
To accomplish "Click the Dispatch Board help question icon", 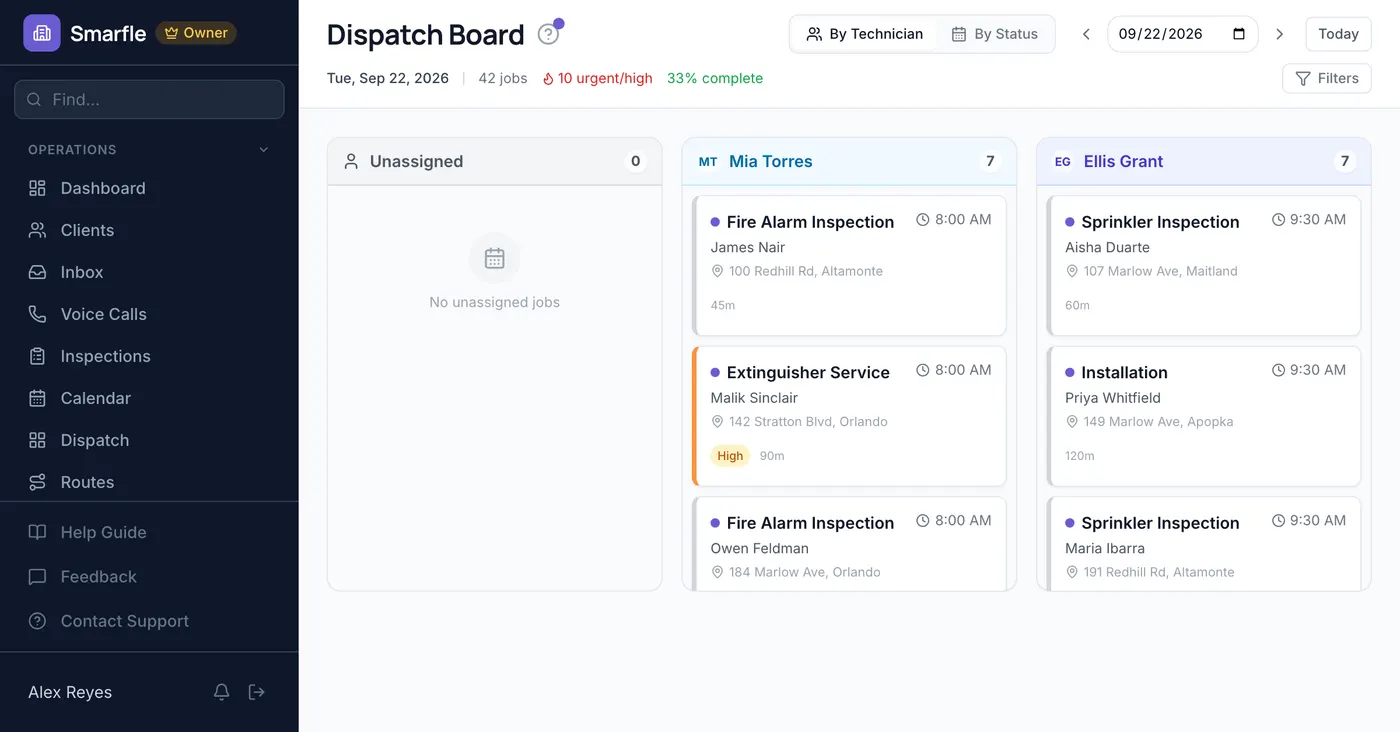I will click(x=548, y=34).
